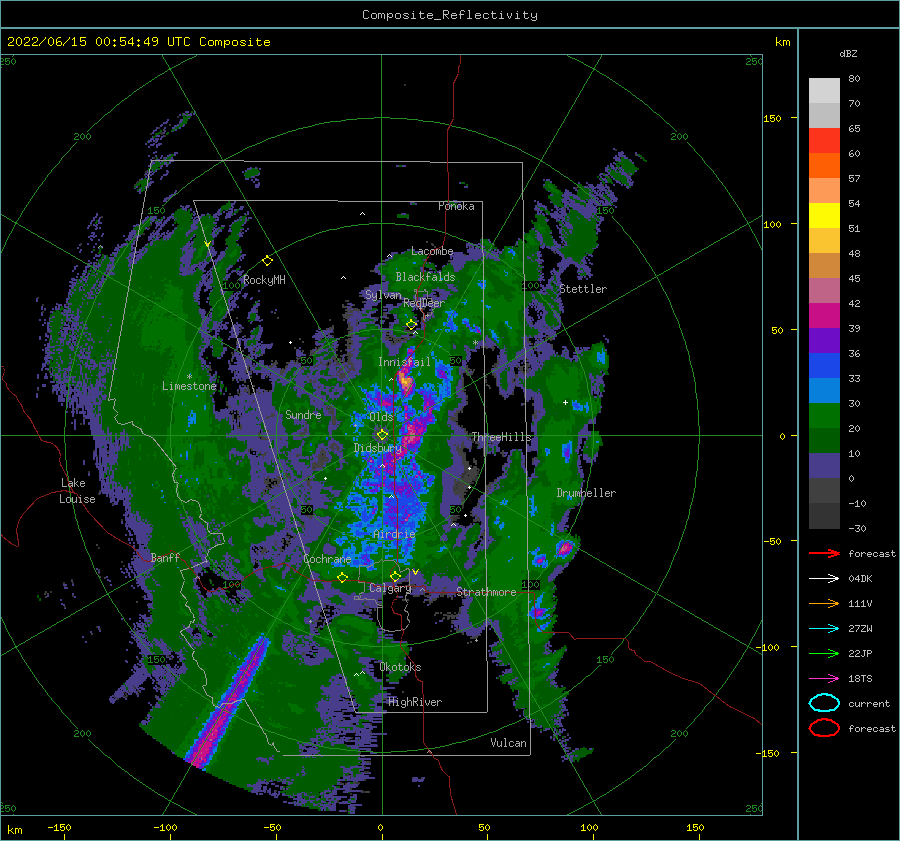This screenshot has width=900, height=841.
Task: Click the RedDeer city label
Action: (x=424, y=303)
